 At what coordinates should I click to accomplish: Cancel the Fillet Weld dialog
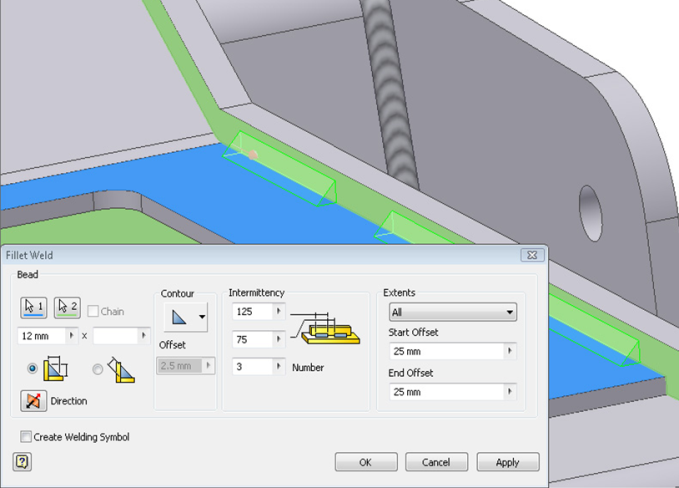pyautogui.click(x=436, y=462)
